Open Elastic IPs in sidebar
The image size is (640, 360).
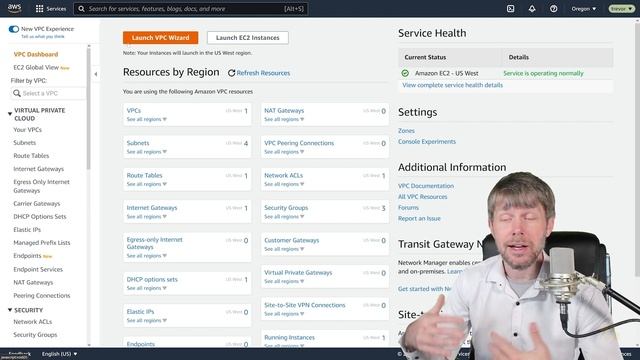[x=27, y=230]
